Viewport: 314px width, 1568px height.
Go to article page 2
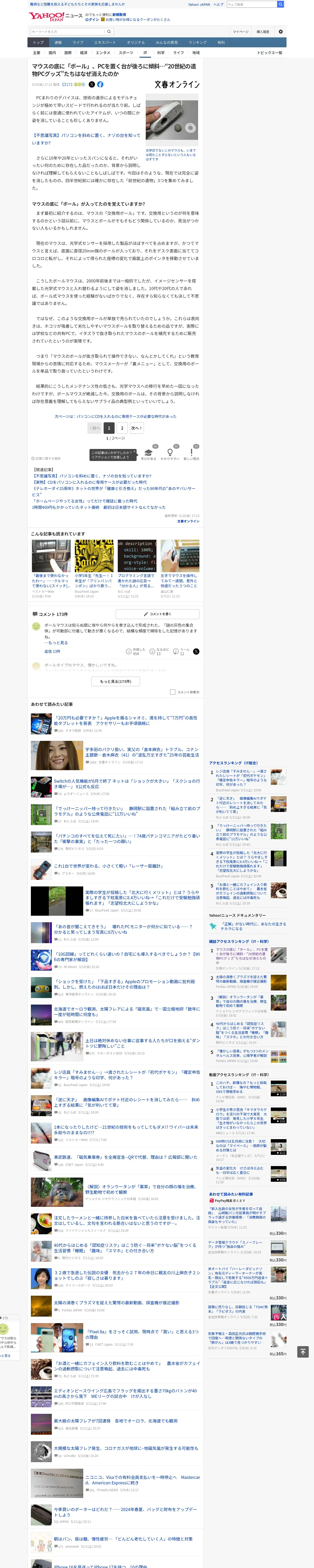[x=122, y=428]
